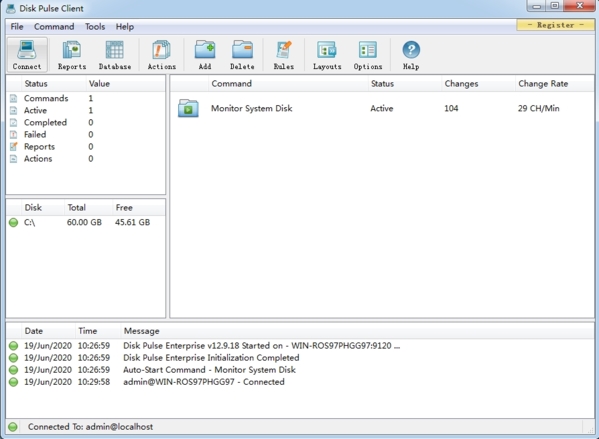Viewport: 599px width, 439px height.
Task: Click the icon next to Failed status
Action: click(x=14, y=134)
